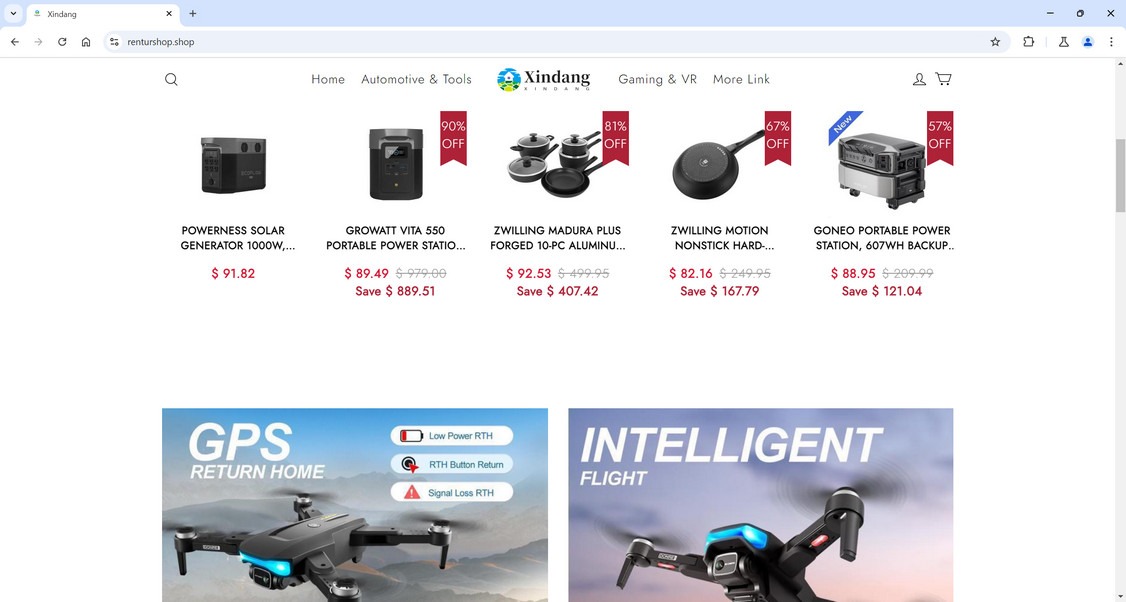
Task: Open the Gaming & VR menu
Action: click(657, 79)
